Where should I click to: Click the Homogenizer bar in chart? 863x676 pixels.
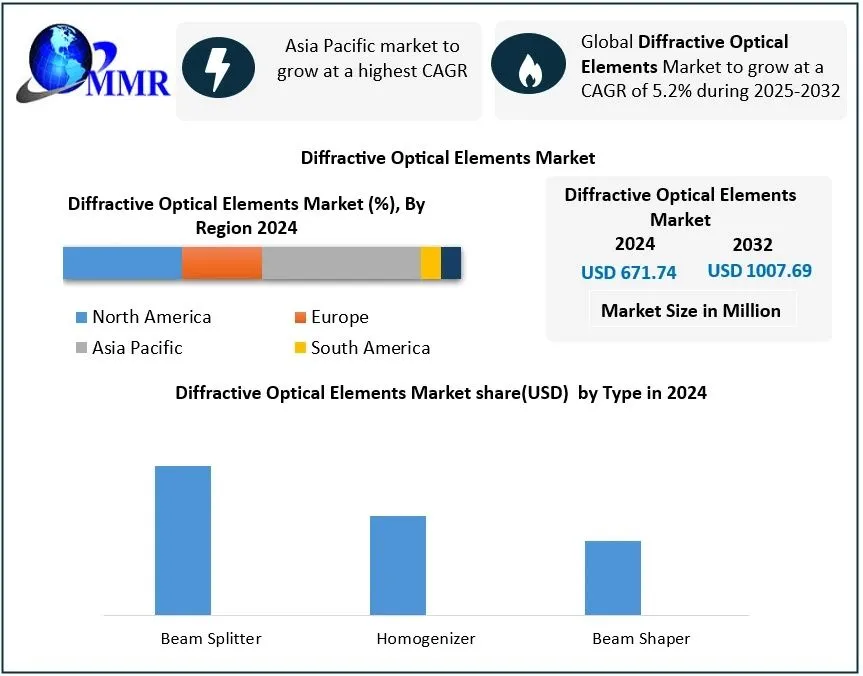click(x=398, y=565)
